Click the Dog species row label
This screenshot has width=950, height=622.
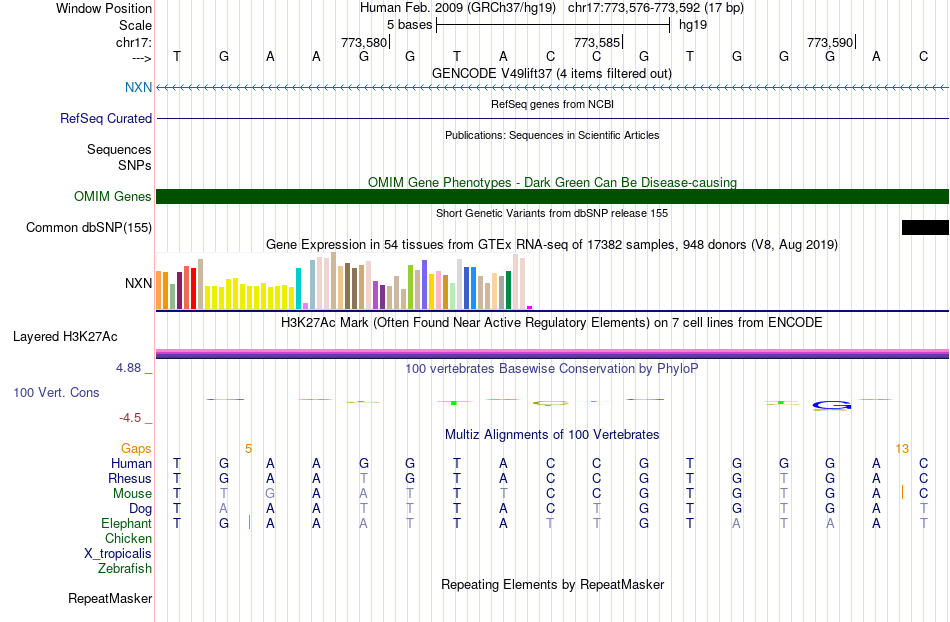[x=140, y=509]
